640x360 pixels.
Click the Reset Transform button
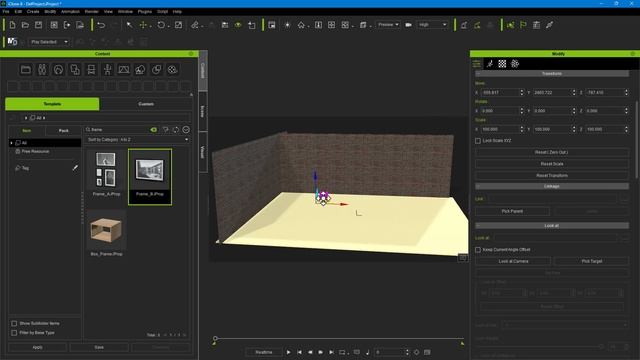(x=552, y=176)
